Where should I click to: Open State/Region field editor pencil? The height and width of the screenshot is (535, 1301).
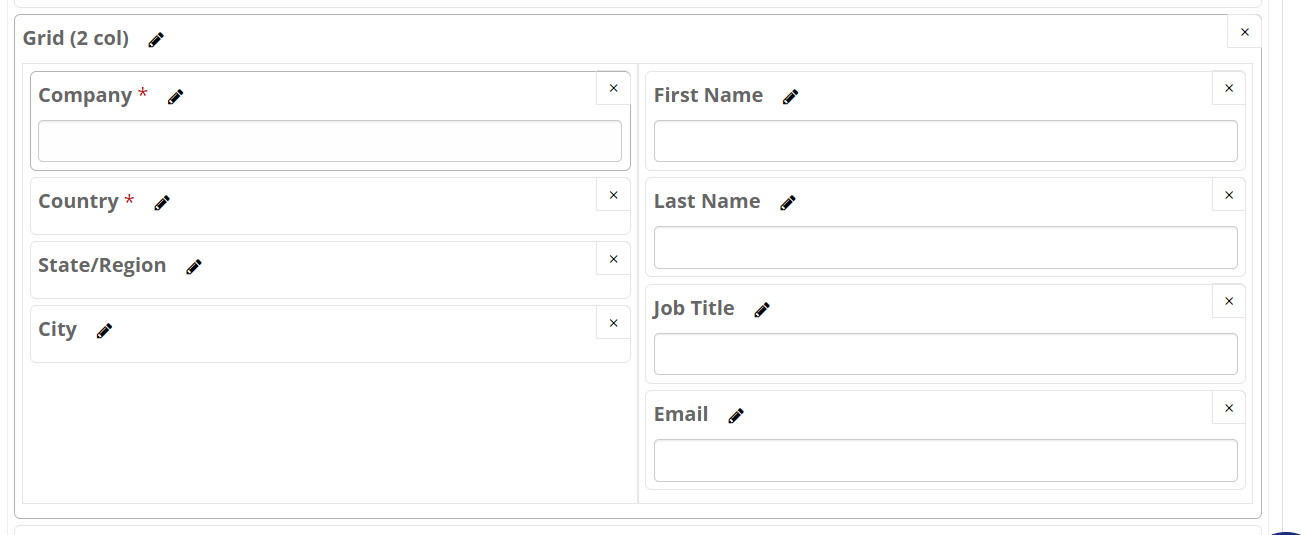(194, 267)
